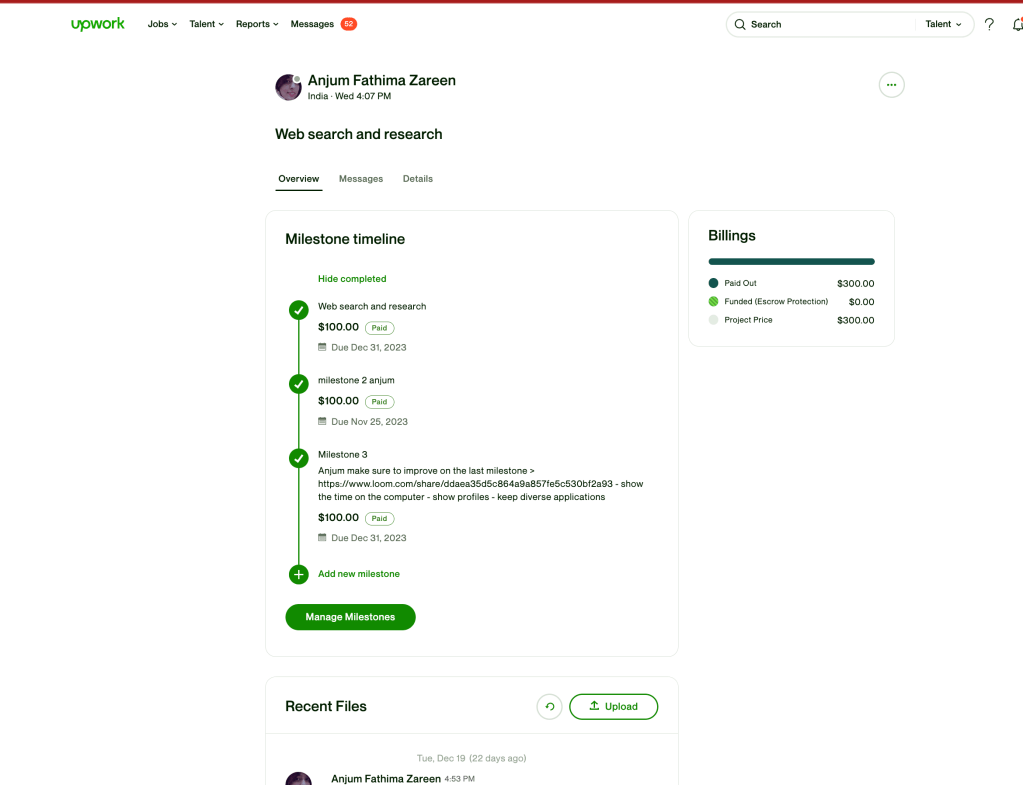The image size is (1023, 785).
Task: Click Anjum's profile avatar at the top
Action: tap(288, 87)
